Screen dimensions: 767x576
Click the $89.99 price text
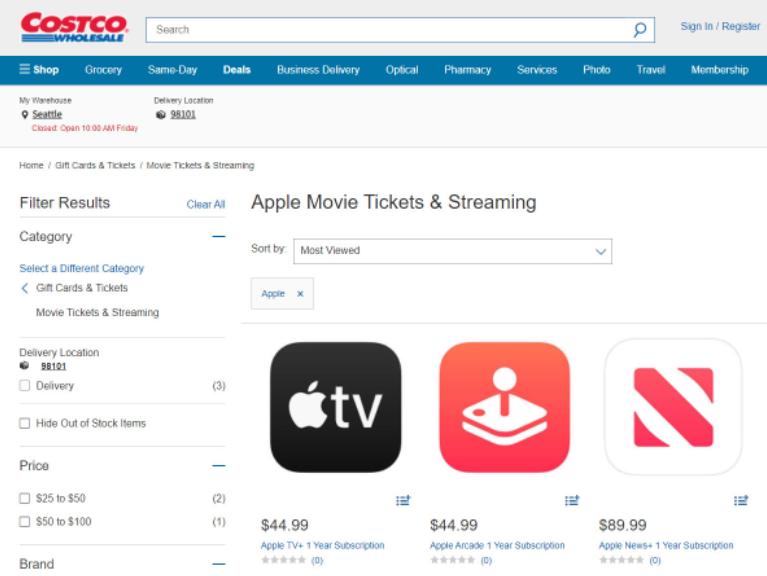tap(622, 525)
